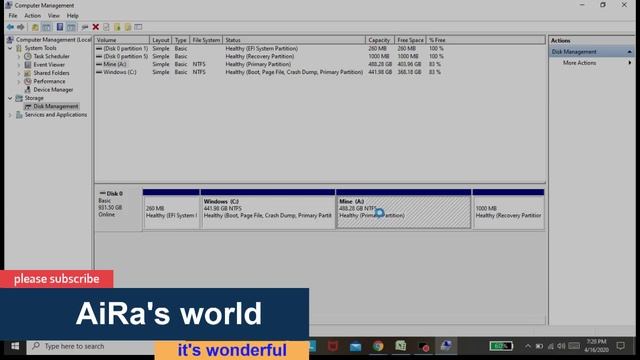Click the last toolbar icon with view panes
This screenshot has height=360, width=640.
click(138, 27)
